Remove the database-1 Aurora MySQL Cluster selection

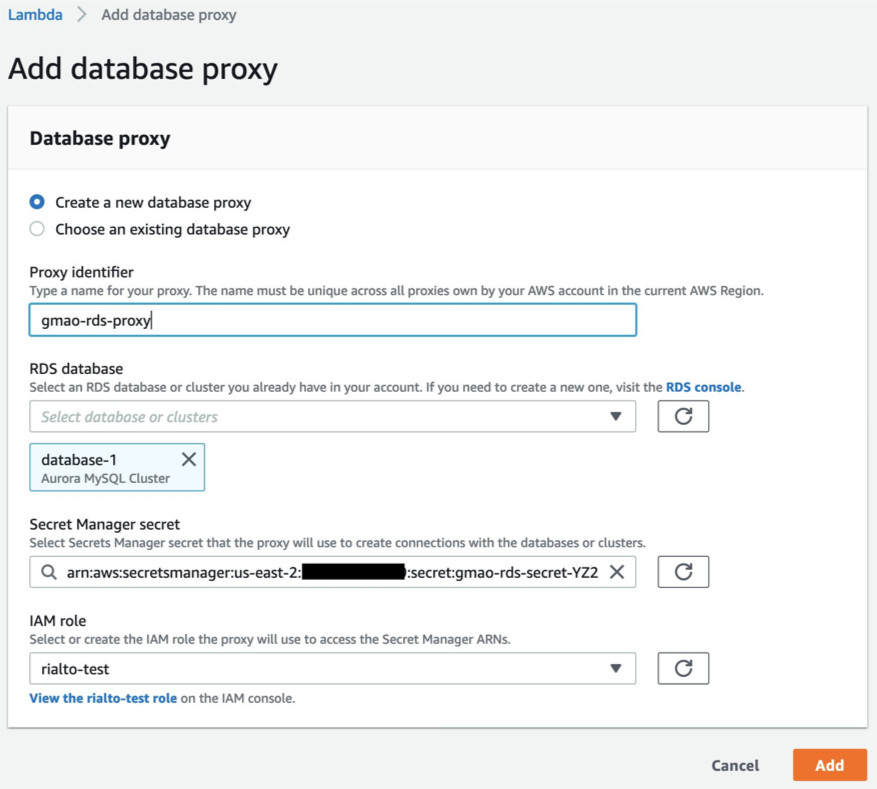tap(189, 459)
